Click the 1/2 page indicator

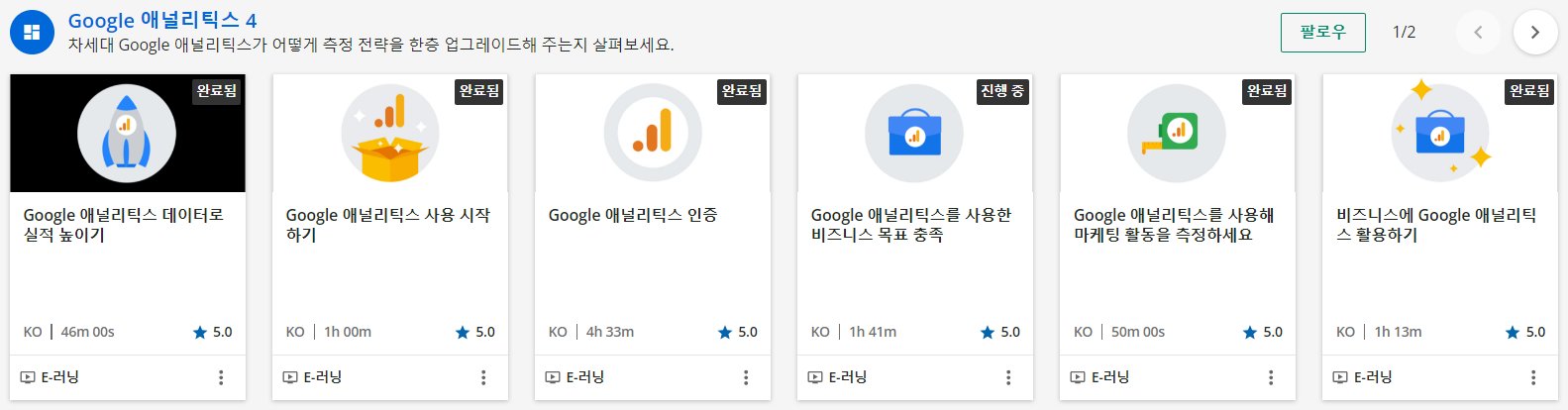[1404, 32]
